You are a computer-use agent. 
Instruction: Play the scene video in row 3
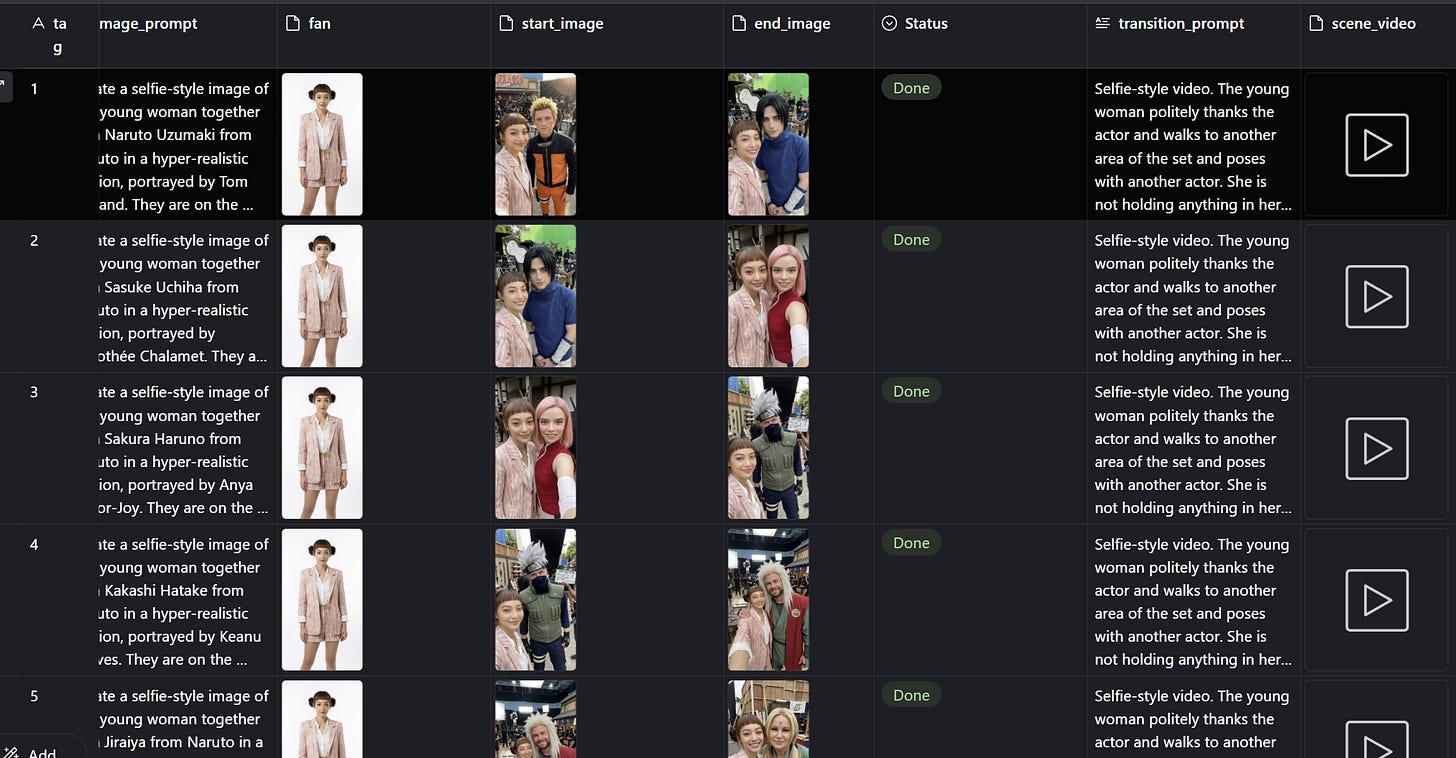tap(1377, 449)
